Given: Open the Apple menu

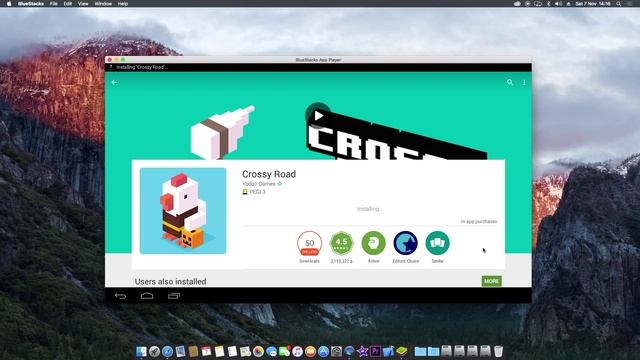Looking at the screenshot, I should 9,4.
